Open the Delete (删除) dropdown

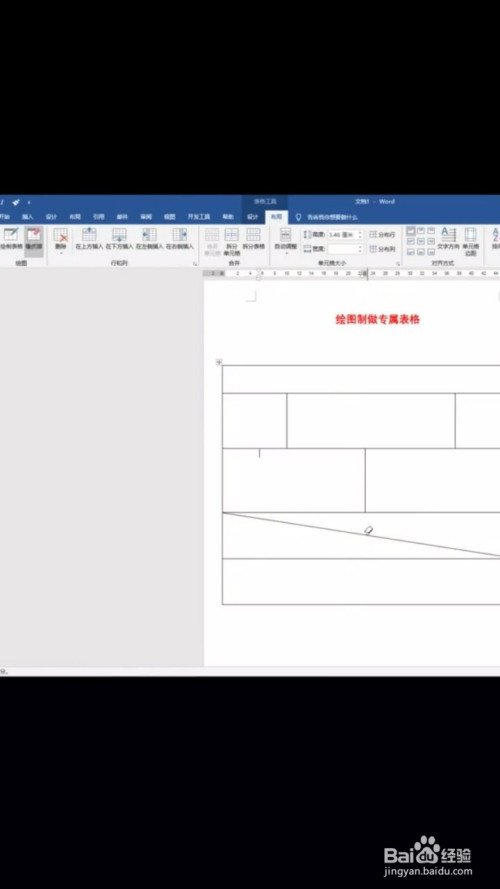tap(61, 240)
